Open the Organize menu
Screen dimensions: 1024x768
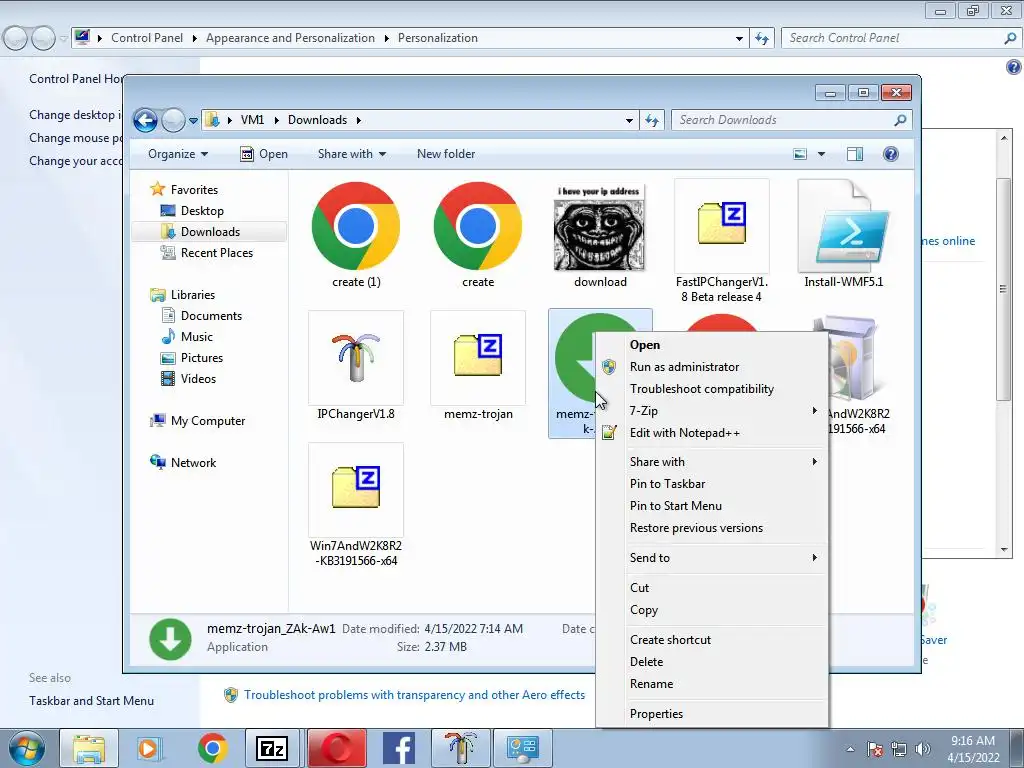[178, 154]
